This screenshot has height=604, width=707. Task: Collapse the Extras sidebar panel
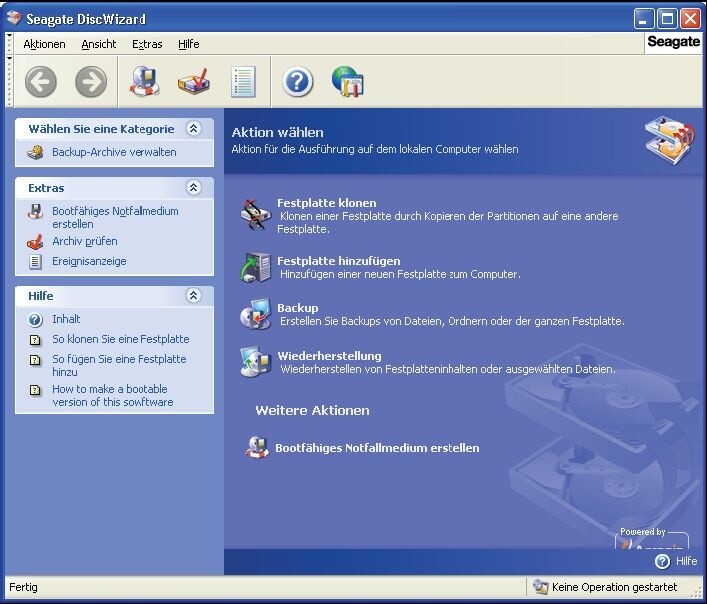point(193,188)
